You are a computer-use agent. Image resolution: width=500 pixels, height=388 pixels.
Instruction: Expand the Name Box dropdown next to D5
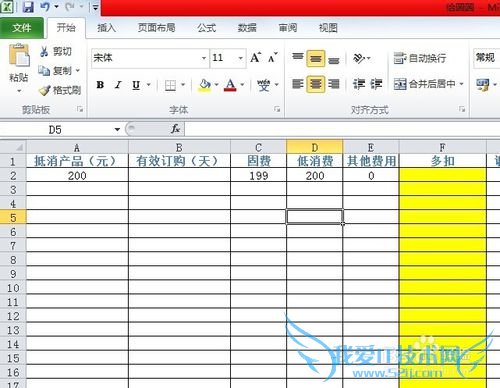click(x=117, y=129)
